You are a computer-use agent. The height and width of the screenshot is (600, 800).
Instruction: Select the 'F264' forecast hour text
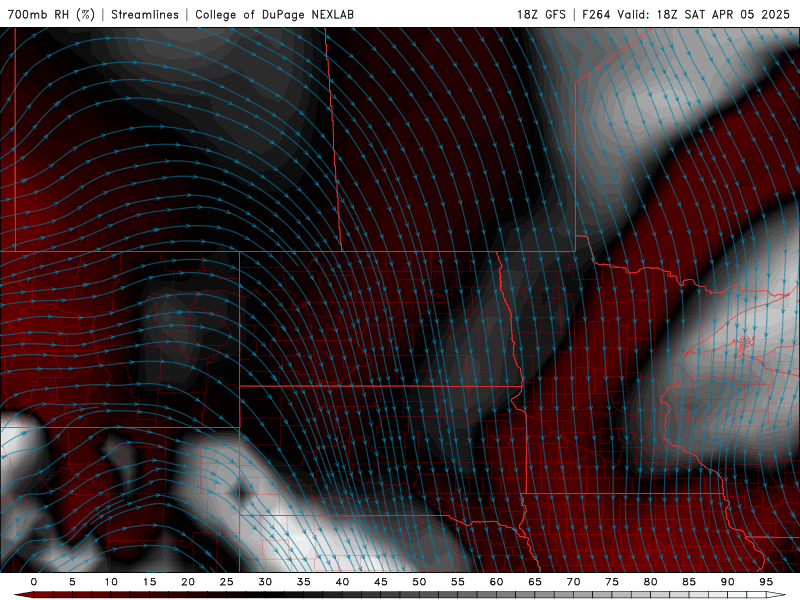point(596,14)
